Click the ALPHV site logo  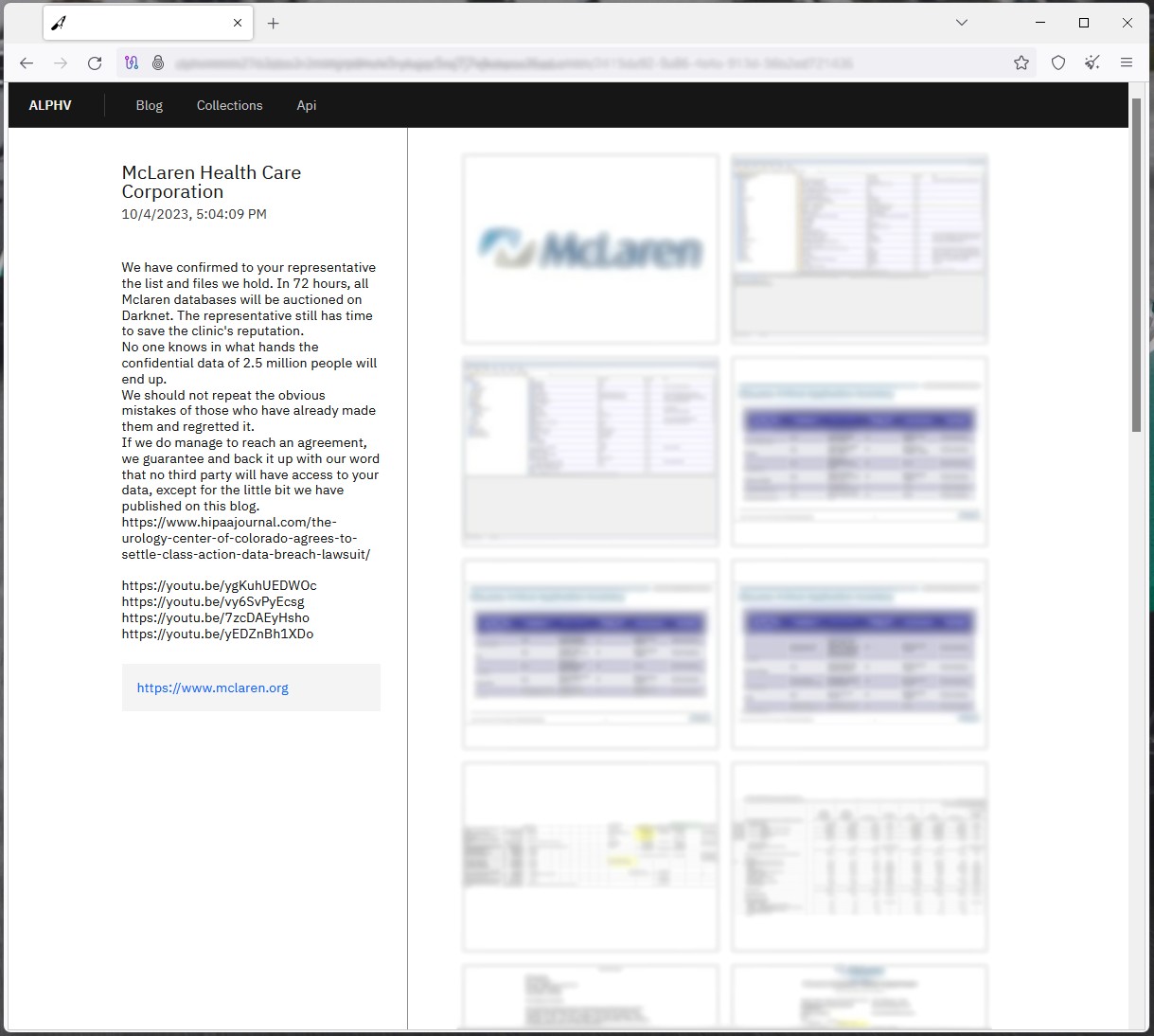pyautogui.click(x=50, y=105)
